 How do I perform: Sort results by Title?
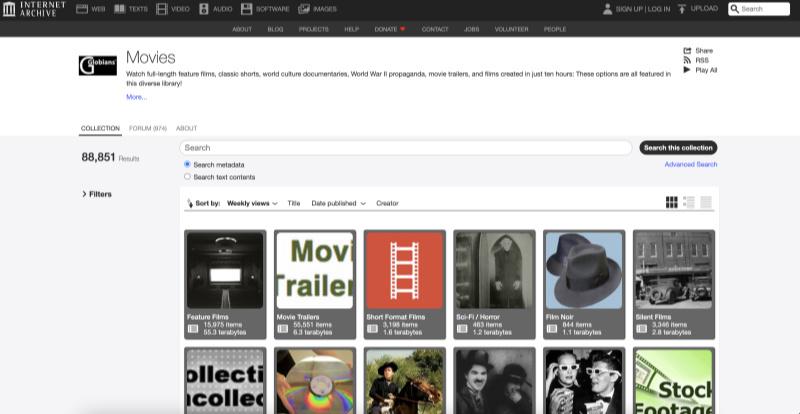tap(294, 203)
